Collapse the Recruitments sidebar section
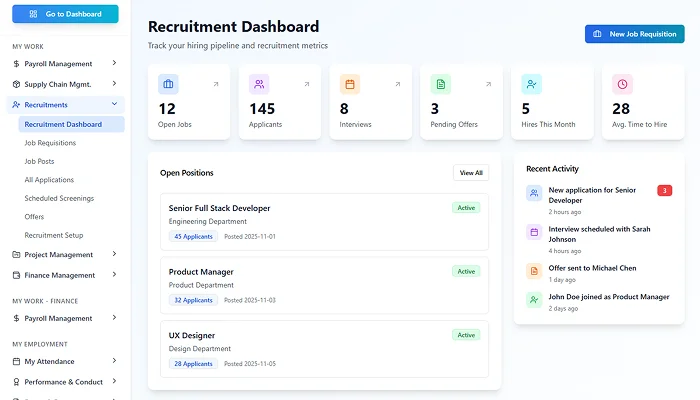The width and height of the screenshot is (700, 400). coord(114,104)
